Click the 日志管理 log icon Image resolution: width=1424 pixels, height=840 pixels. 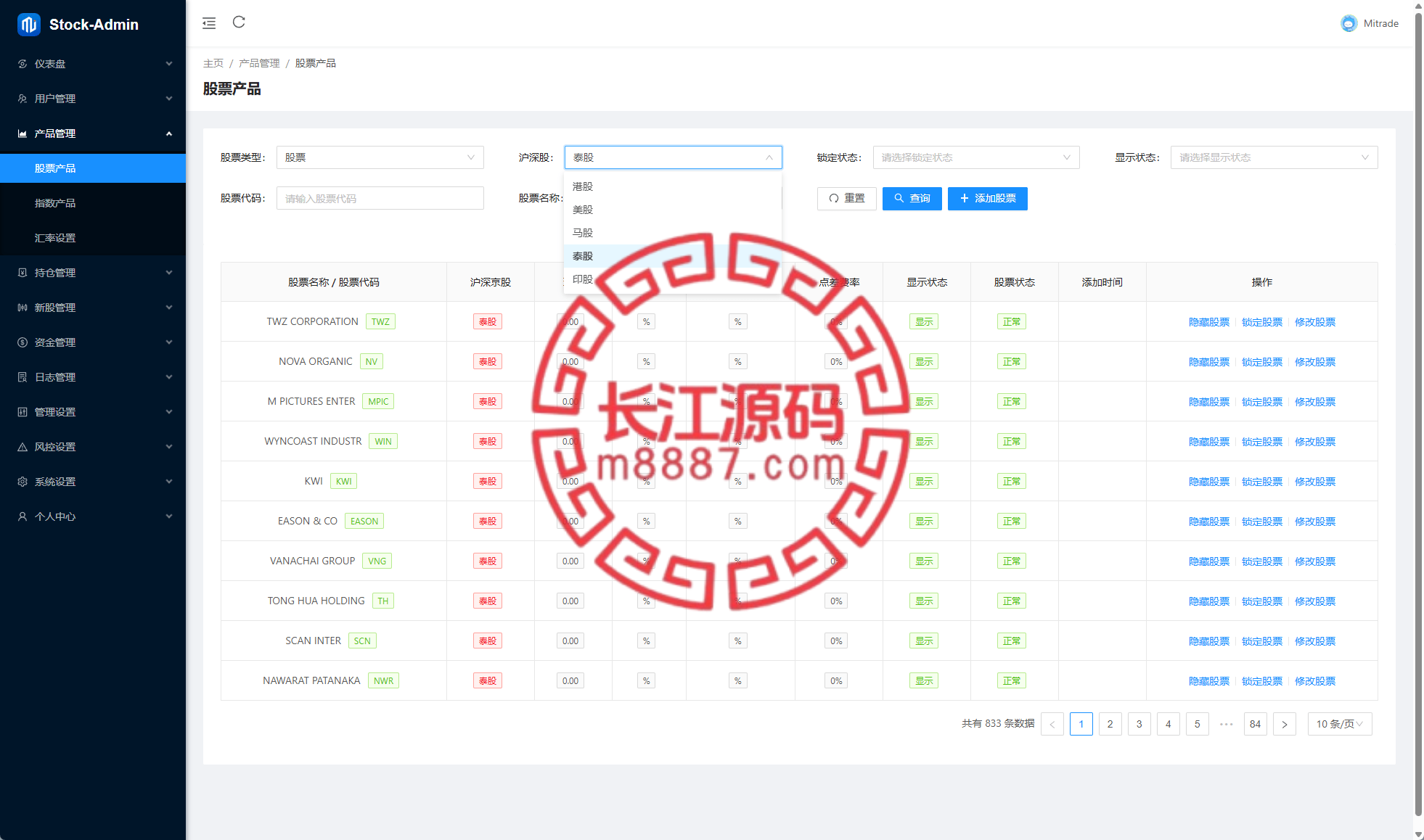click(x=22, y=377)
